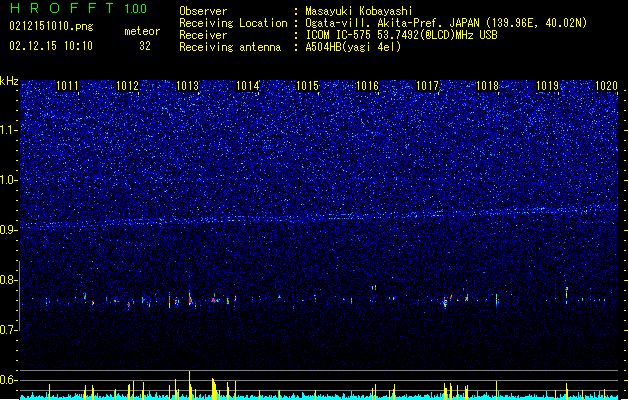Click the kHz axis unit label
629x400 pixels.
pos(9,81)
